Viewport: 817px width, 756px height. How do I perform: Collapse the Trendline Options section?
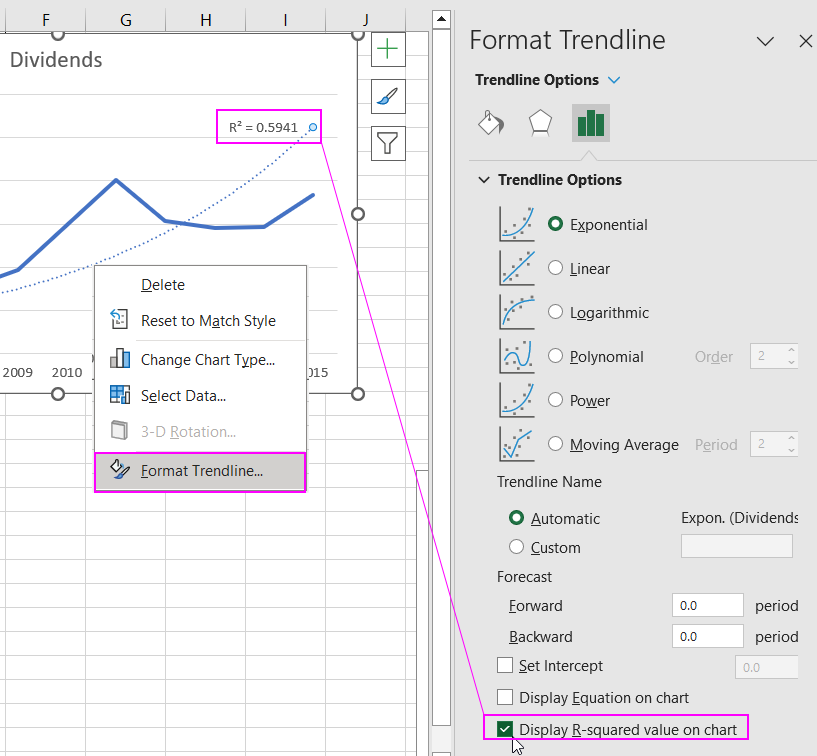tap(484, 180)
